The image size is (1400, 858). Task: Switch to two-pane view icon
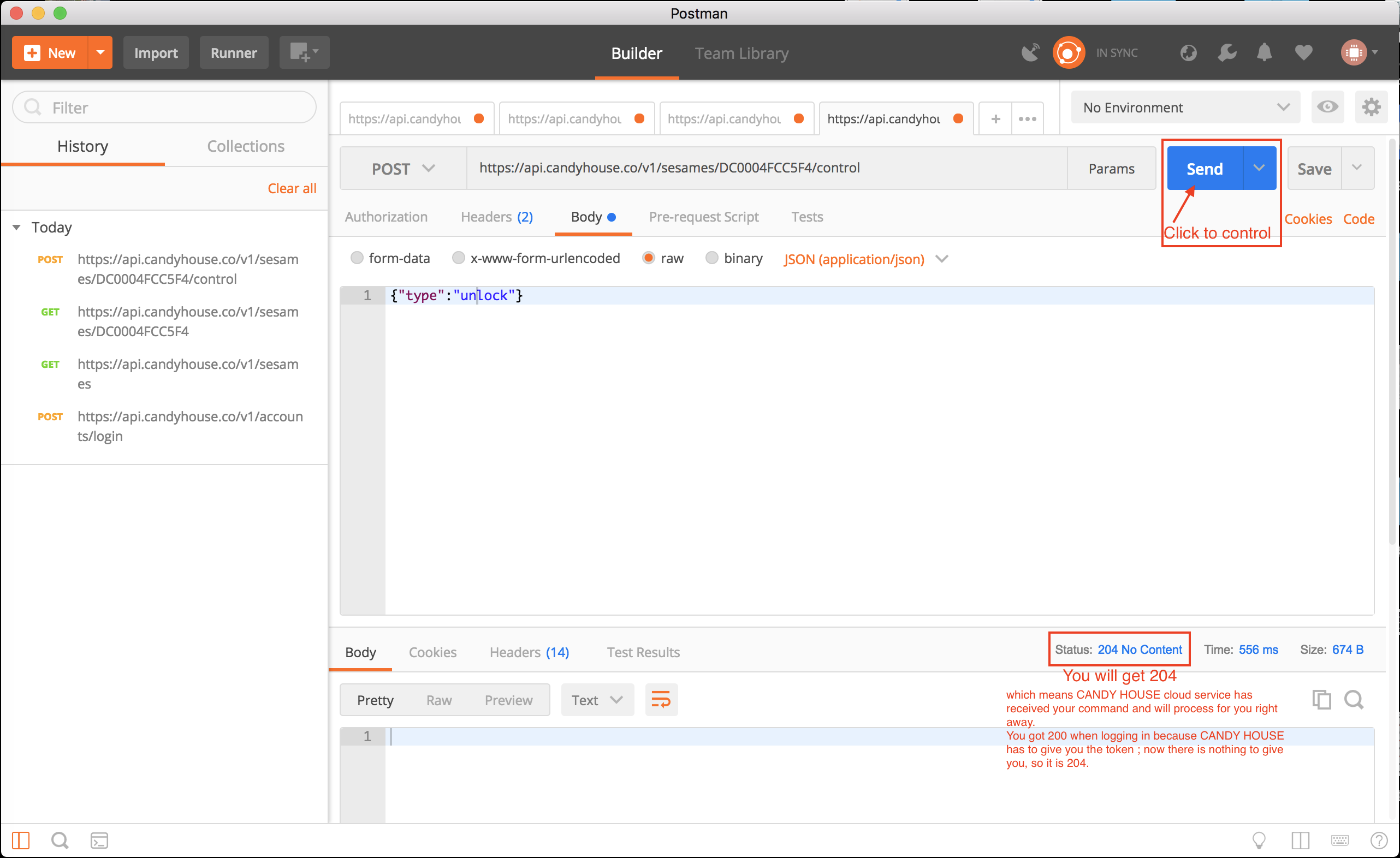point(1300,840)
